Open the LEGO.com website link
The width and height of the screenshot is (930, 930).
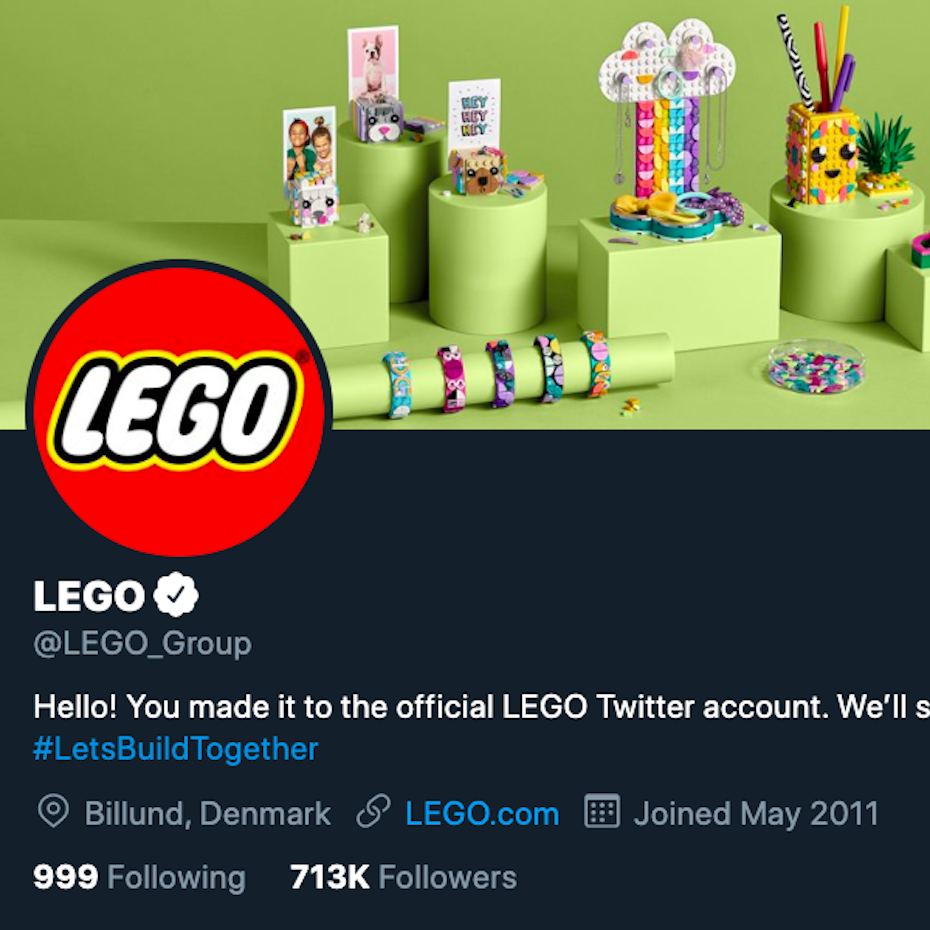click(x=482, y=814)
